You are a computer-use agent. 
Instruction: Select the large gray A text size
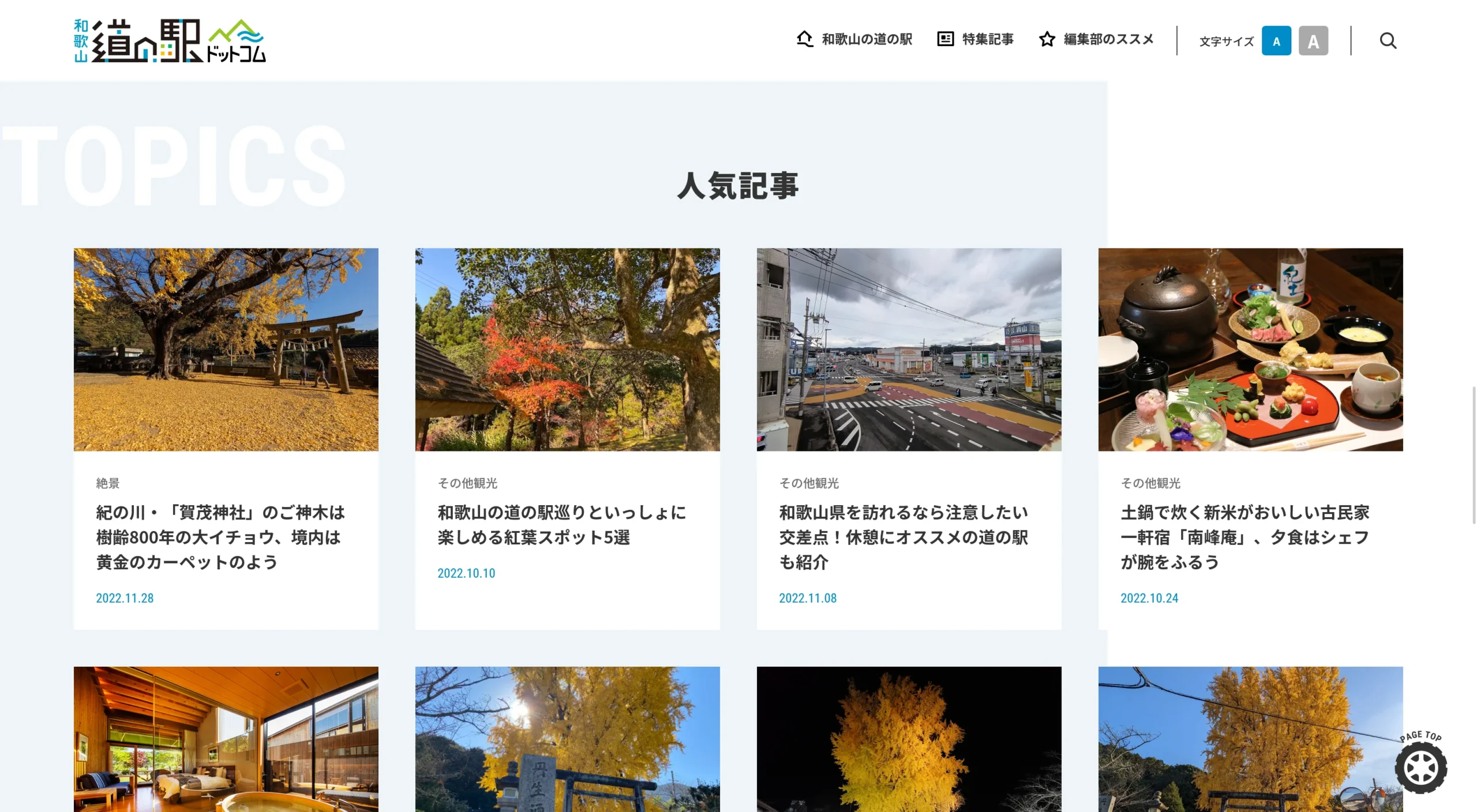[1313, 41]
